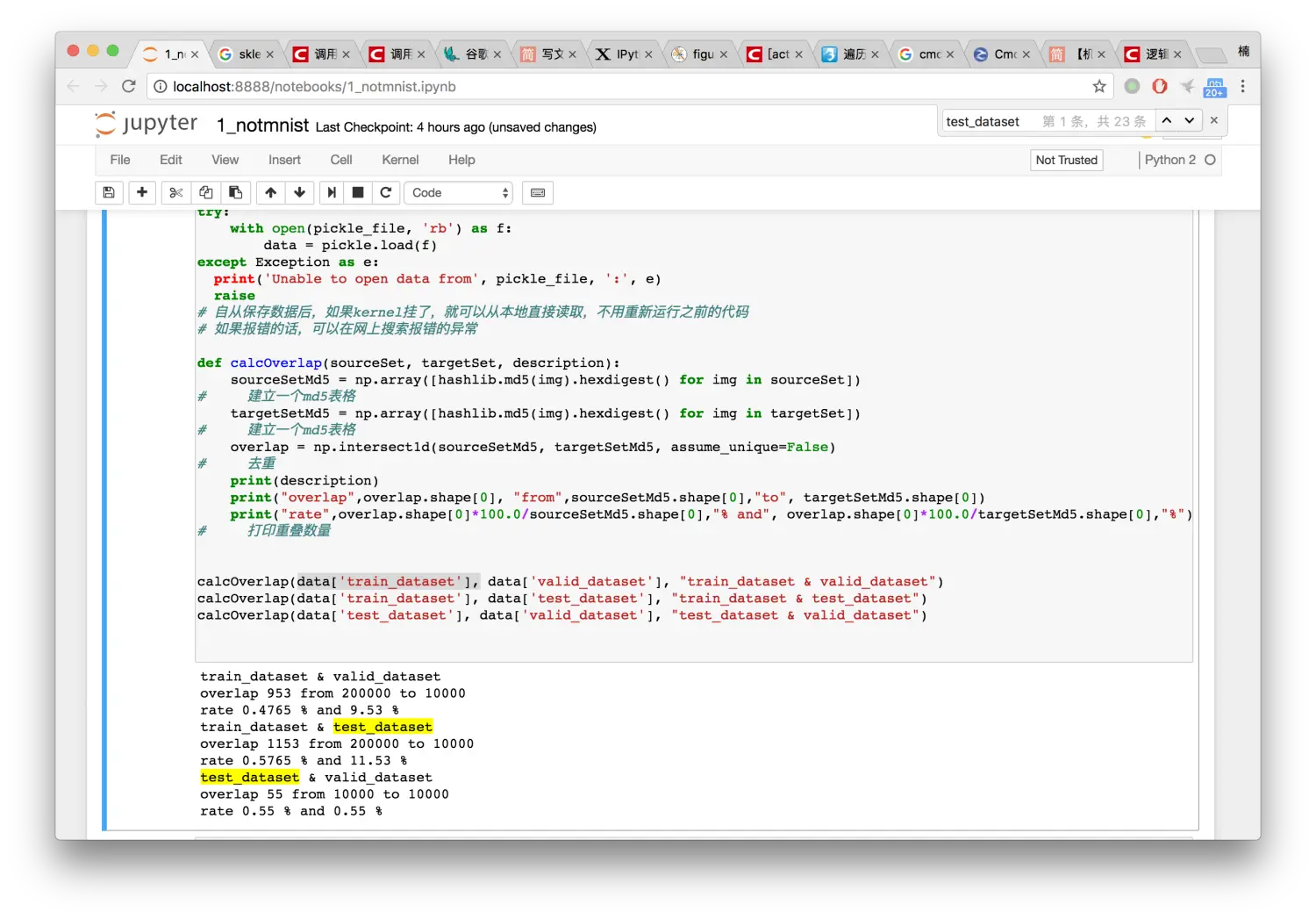Open the Kernel menu
The width and height of the screenshot is (1316, 919).
(x=400, y=160)
